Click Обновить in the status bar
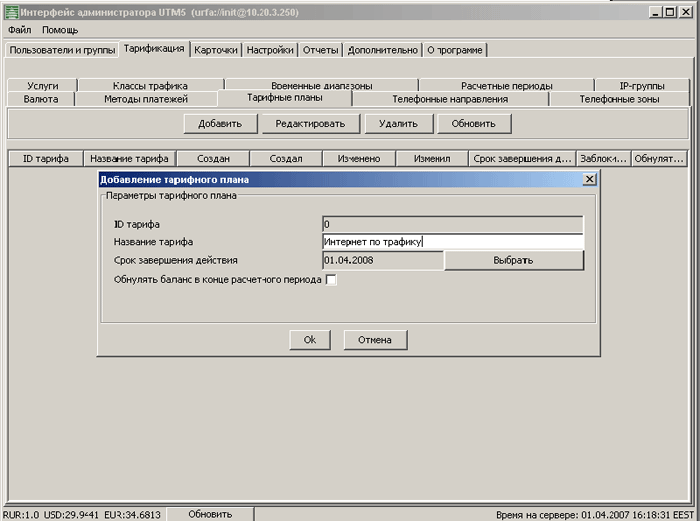 (x=210, y=514)
